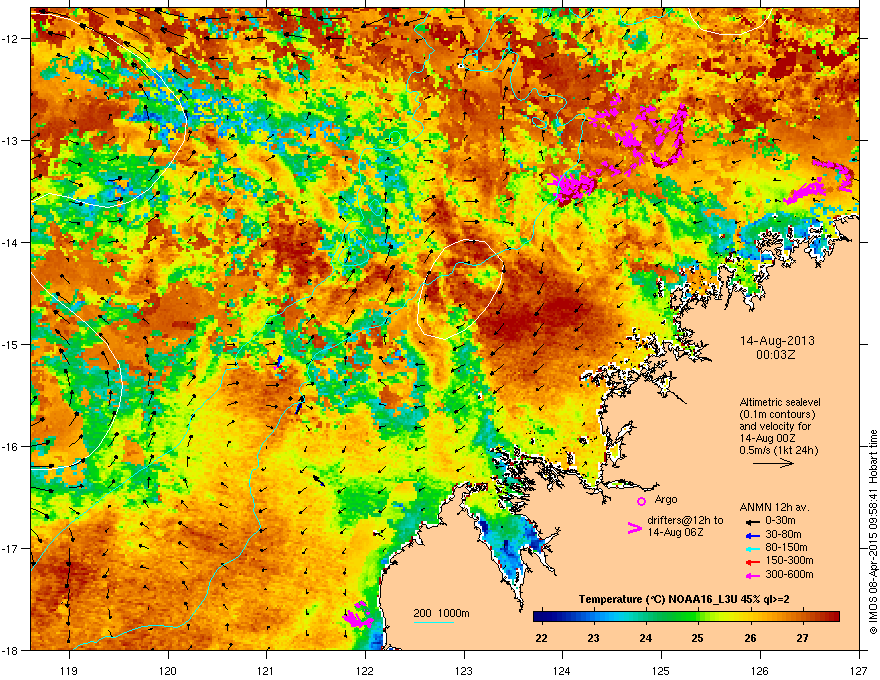
Task: Click the colorbar tick label 26
Action: [750, 638]
